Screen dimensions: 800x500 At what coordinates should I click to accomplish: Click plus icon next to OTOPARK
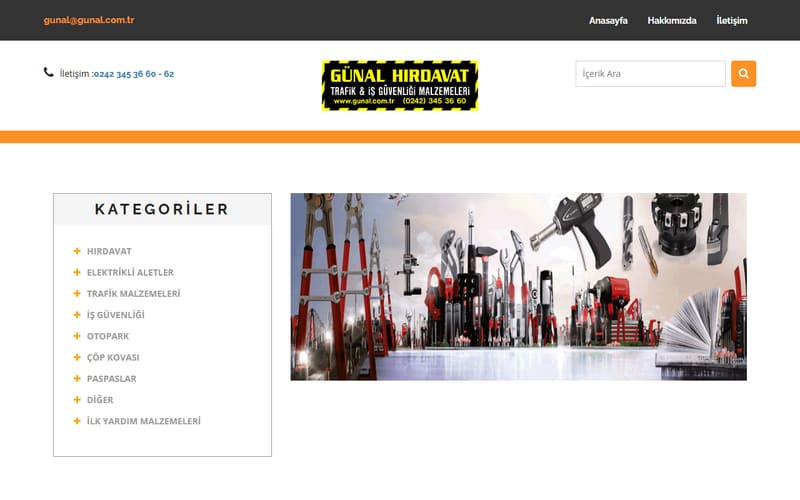(77, 336)
